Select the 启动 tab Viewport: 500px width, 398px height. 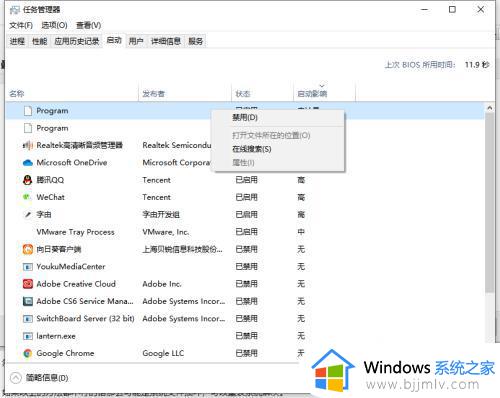click(x=114, y=40)
